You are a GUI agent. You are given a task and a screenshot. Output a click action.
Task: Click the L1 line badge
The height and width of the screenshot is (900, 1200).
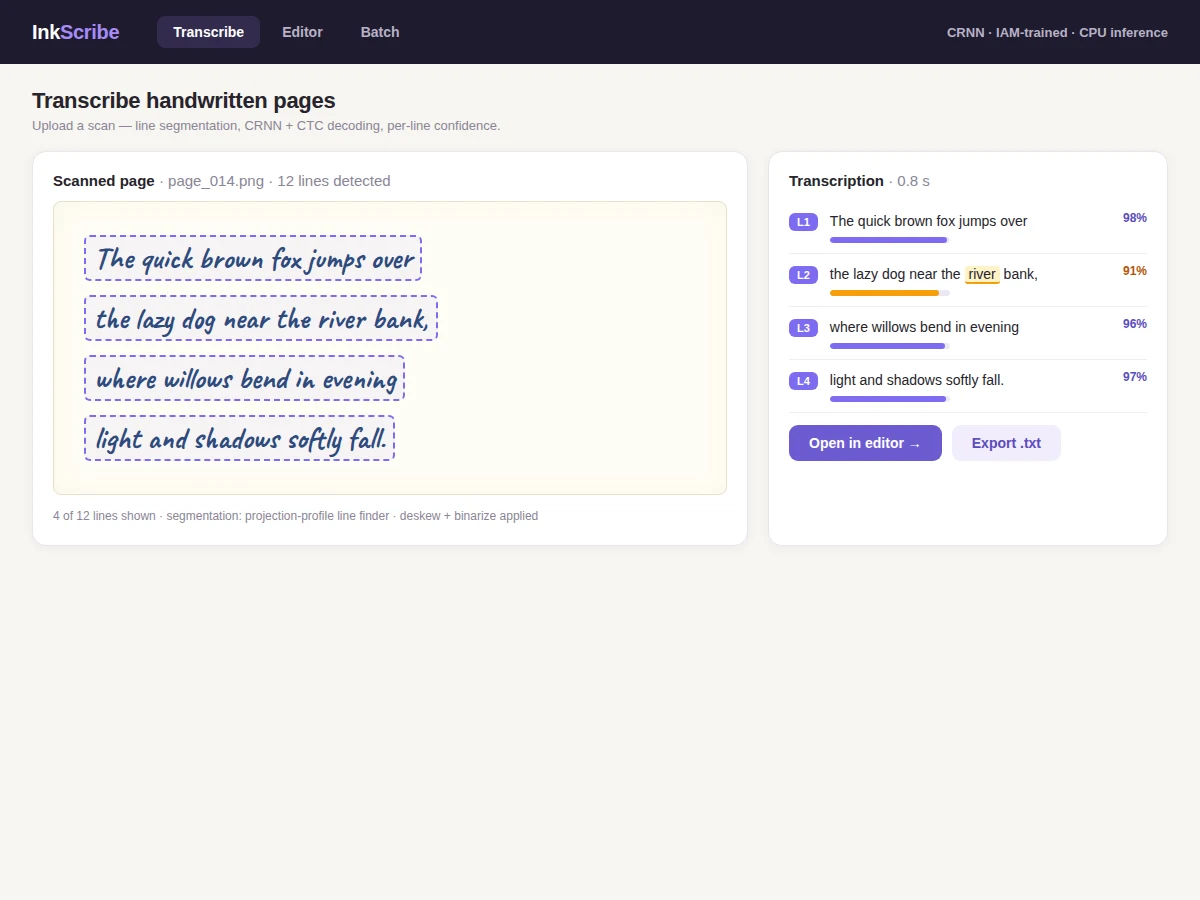(x=803, y=222)
